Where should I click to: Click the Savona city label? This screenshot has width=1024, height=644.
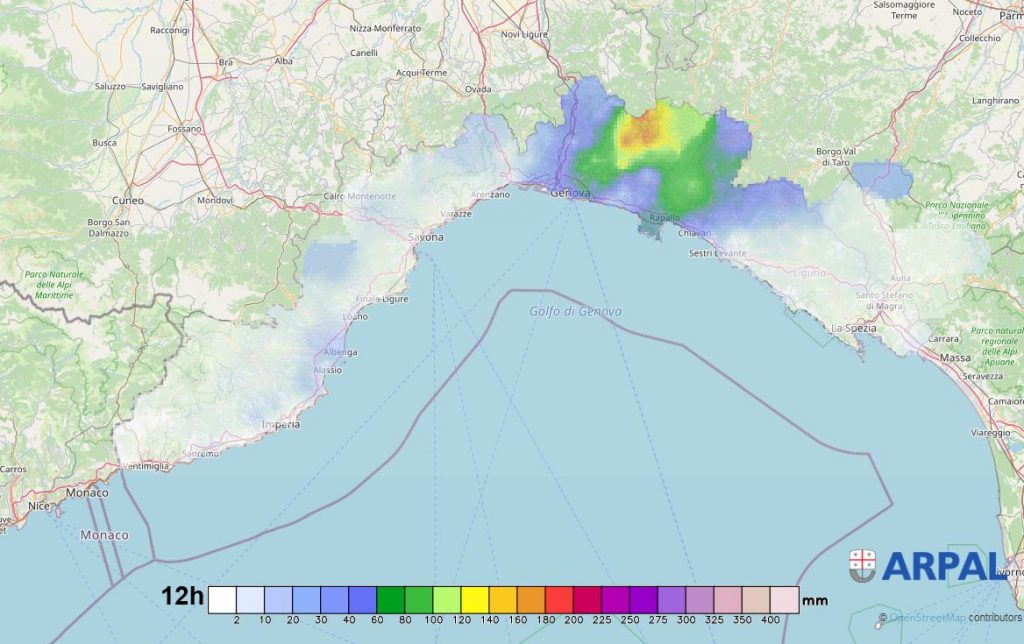[426, 237]
